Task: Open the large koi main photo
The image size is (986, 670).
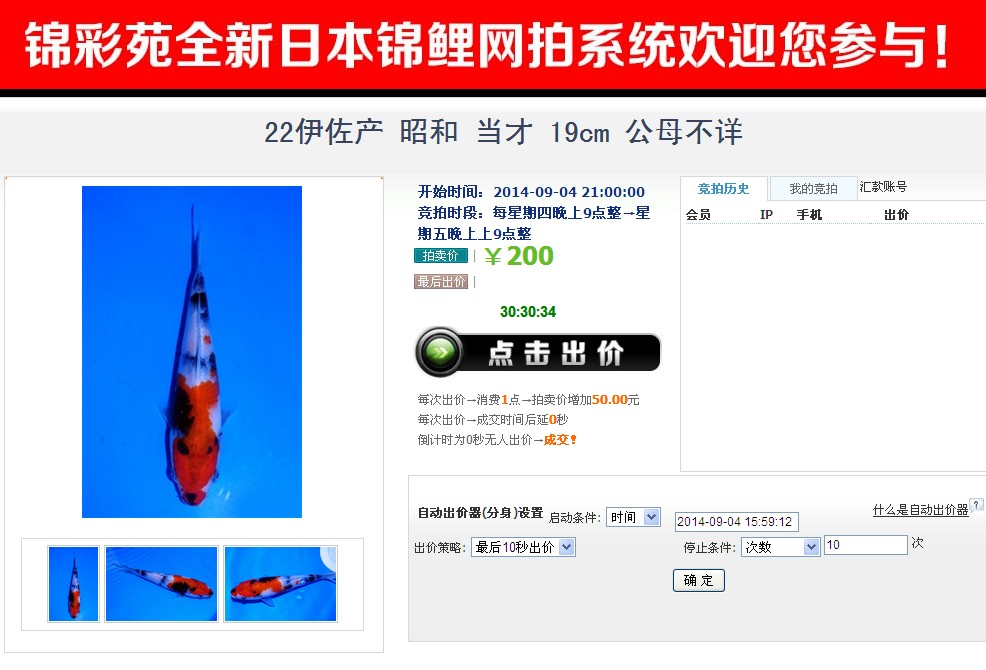Action: [192, 352]
